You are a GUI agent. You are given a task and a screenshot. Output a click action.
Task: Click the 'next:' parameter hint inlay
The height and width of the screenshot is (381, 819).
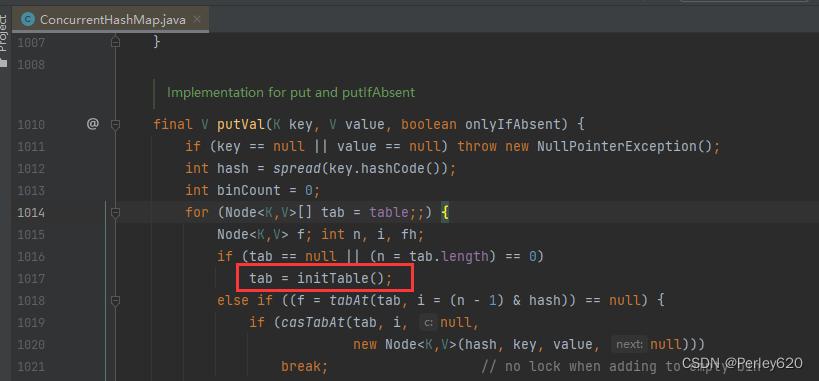coord(629,344)
